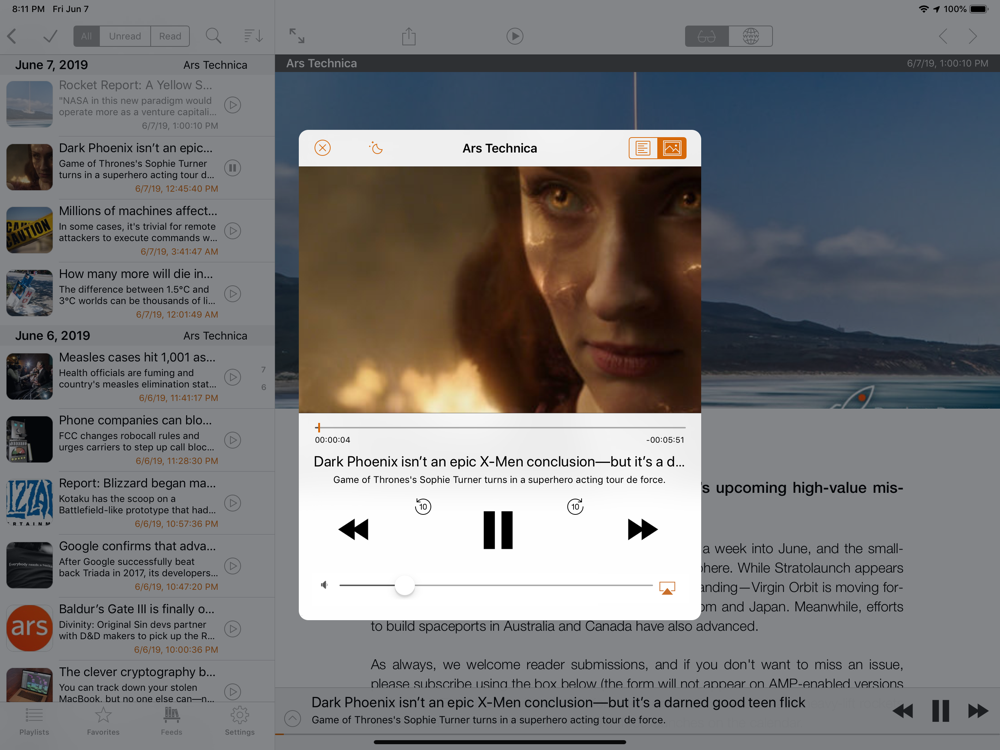This screenshot has width=1000, height=750.
Task: Skip back 10 seconds in player
Action: click(x=423, y=506)
